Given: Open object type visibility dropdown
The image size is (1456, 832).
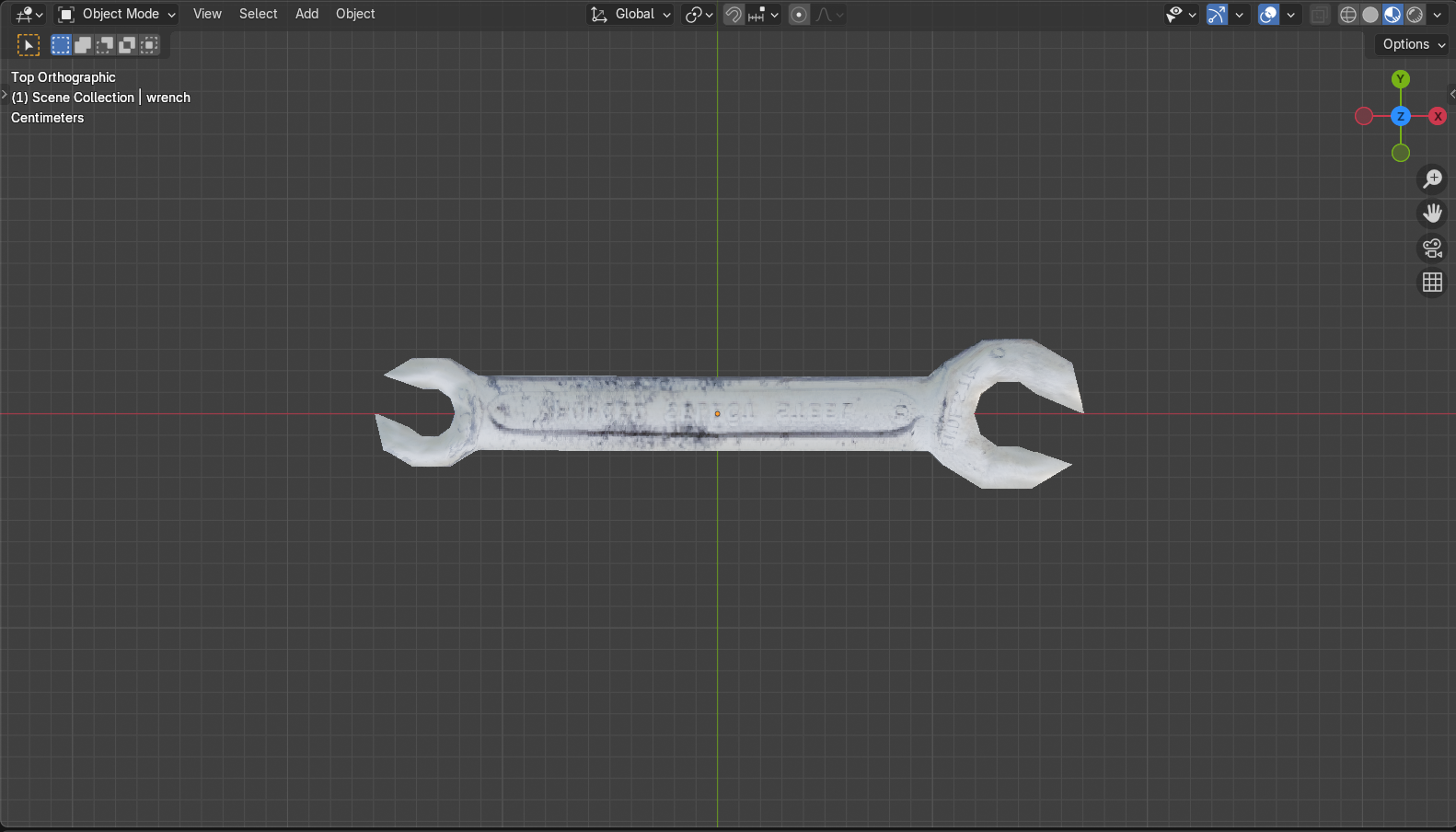Looking at the screenshot, I should pyautogui.click(x=1181, y=14).
